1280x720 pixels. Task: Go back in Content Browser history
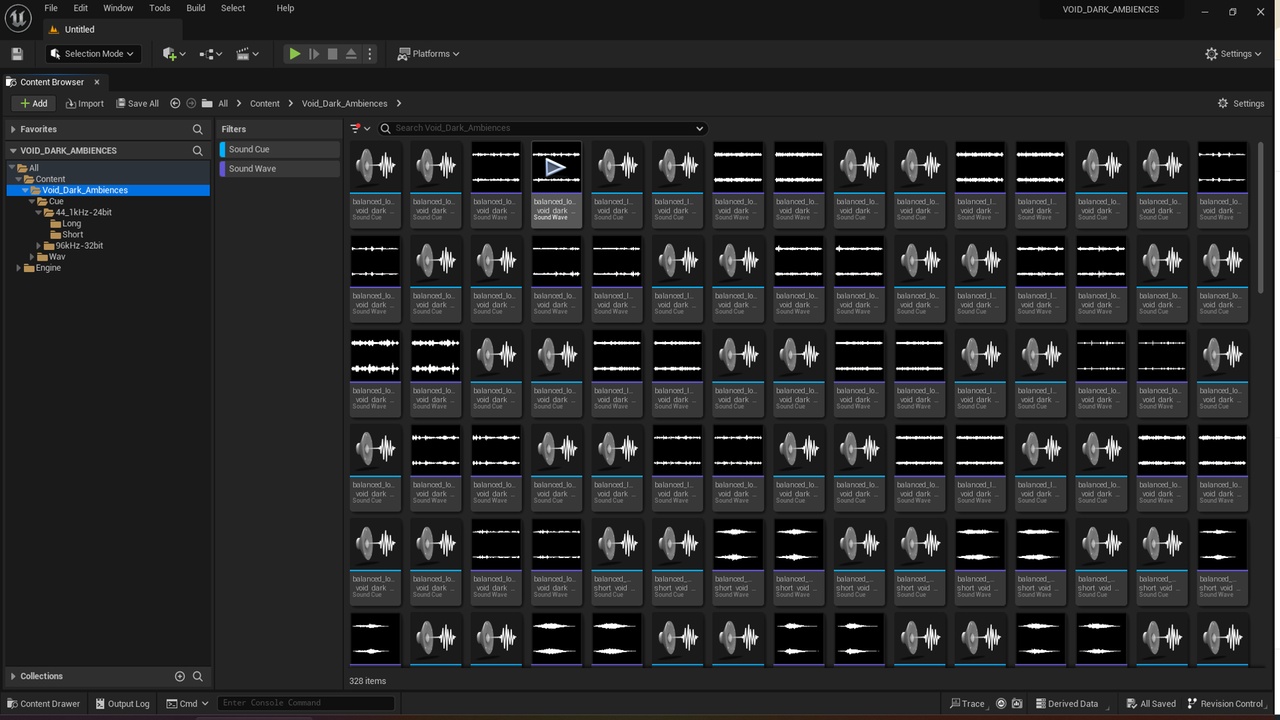(175, 103)
